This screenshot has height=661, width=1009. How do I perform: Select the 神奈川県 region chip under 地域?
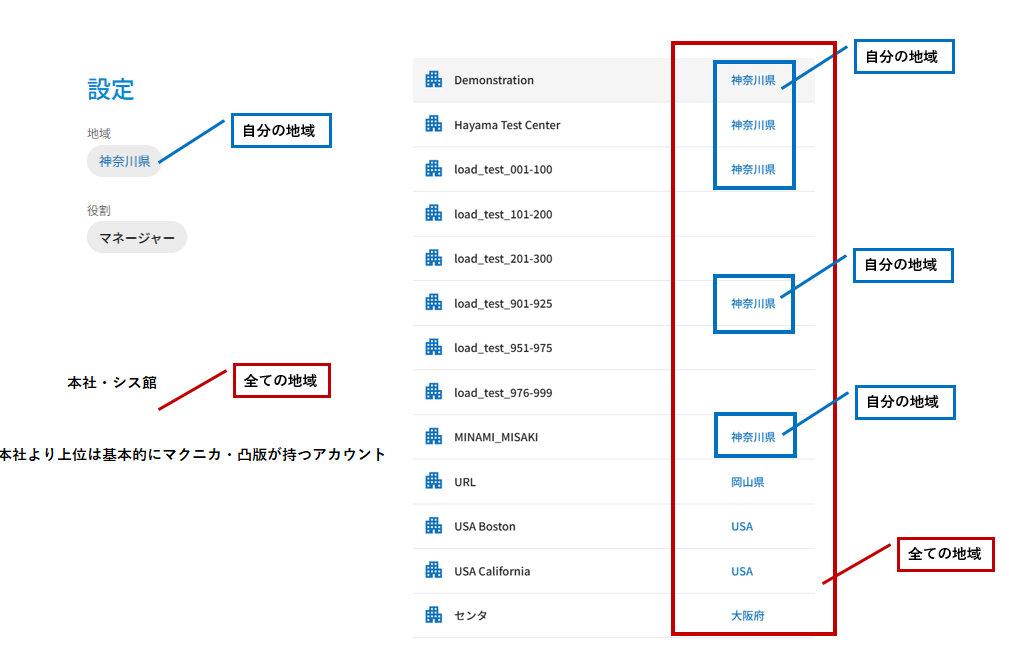click(x=124, y=161)
